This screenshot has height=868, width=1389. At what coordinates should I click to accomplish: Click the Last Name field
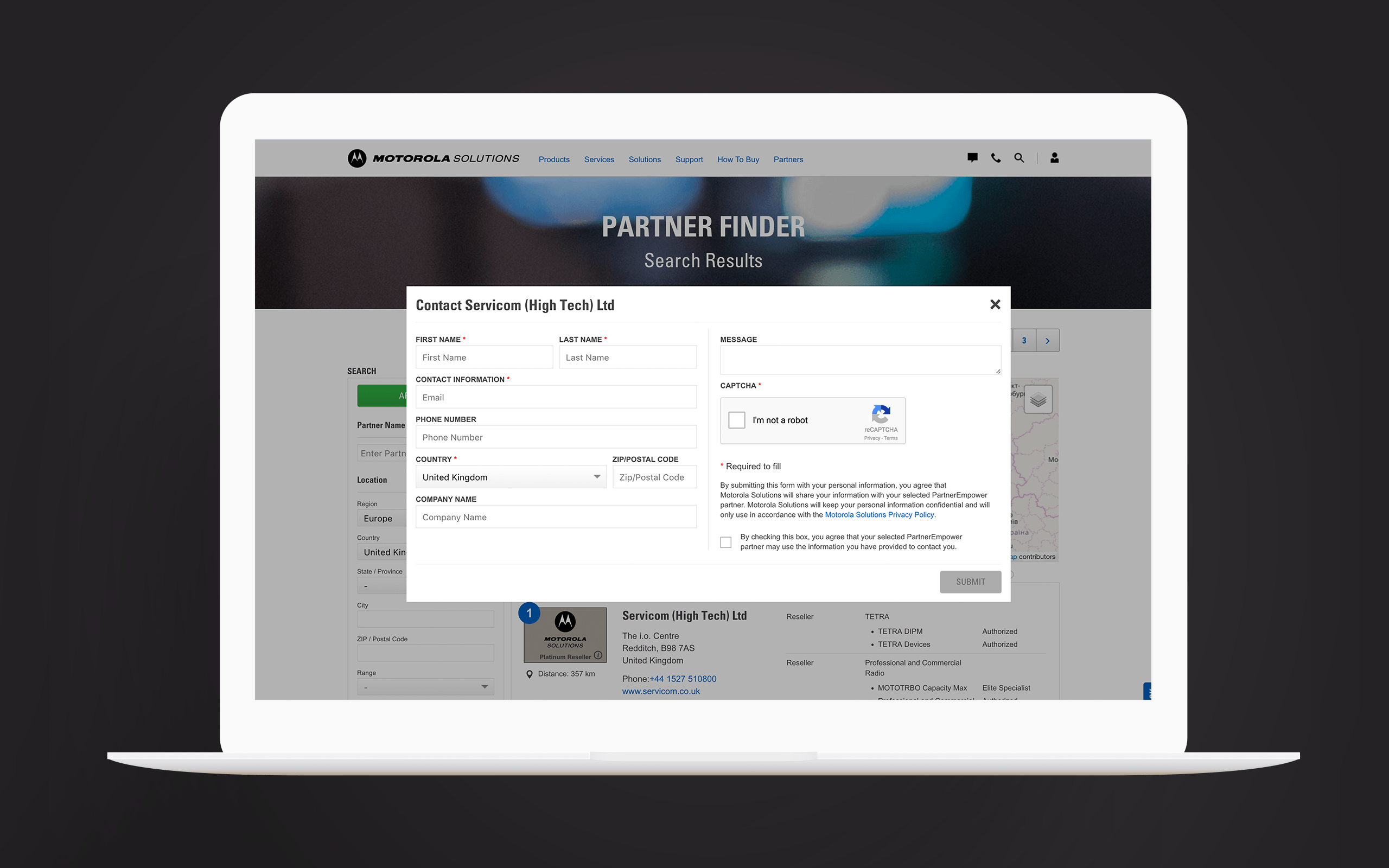[628, 357]
